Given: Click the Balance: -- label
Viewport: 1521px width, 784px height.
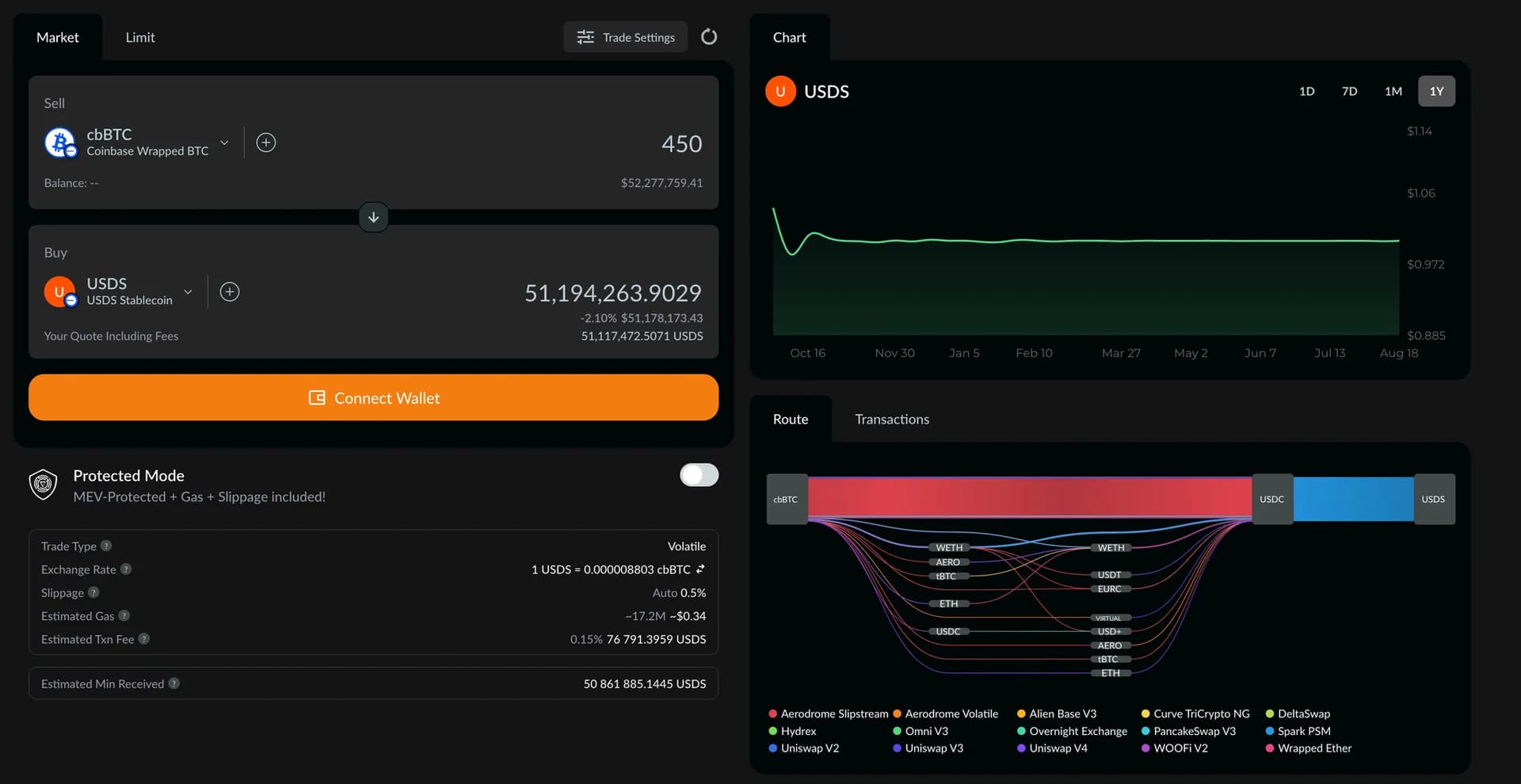Looking at the screenshot, I should 71,183.
